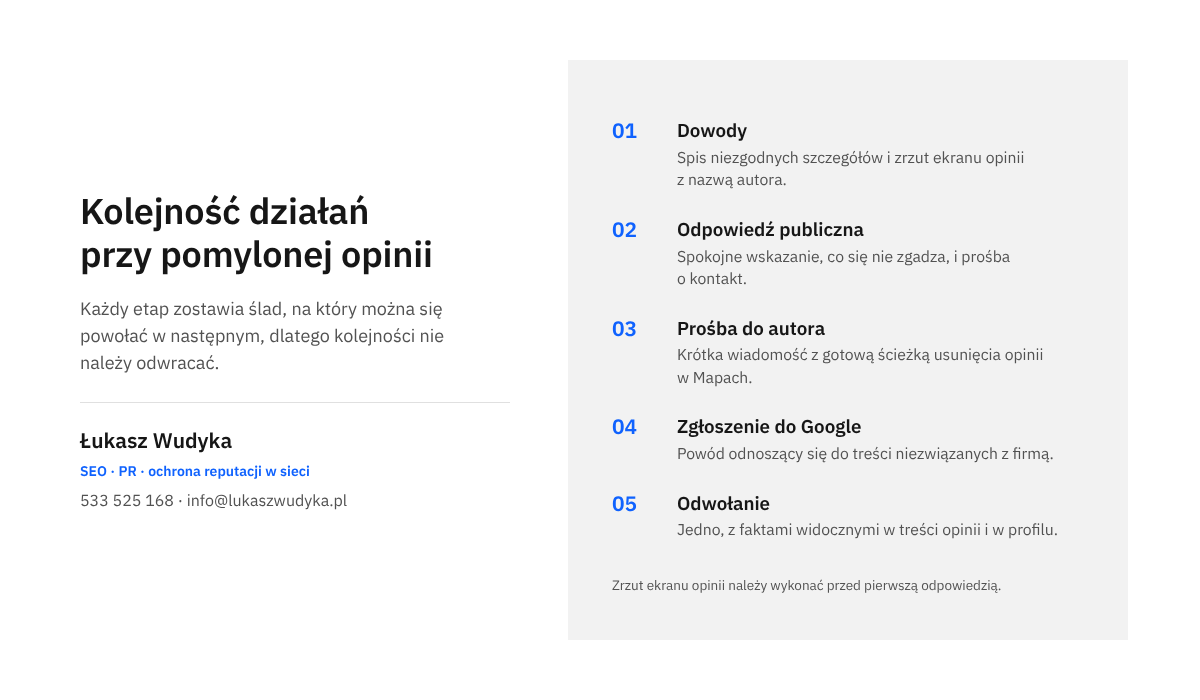Click the step title "Zgłoszenie do Google"
Screen dimensions: 1200x700
pyautogui.click(x=769, y=427)
